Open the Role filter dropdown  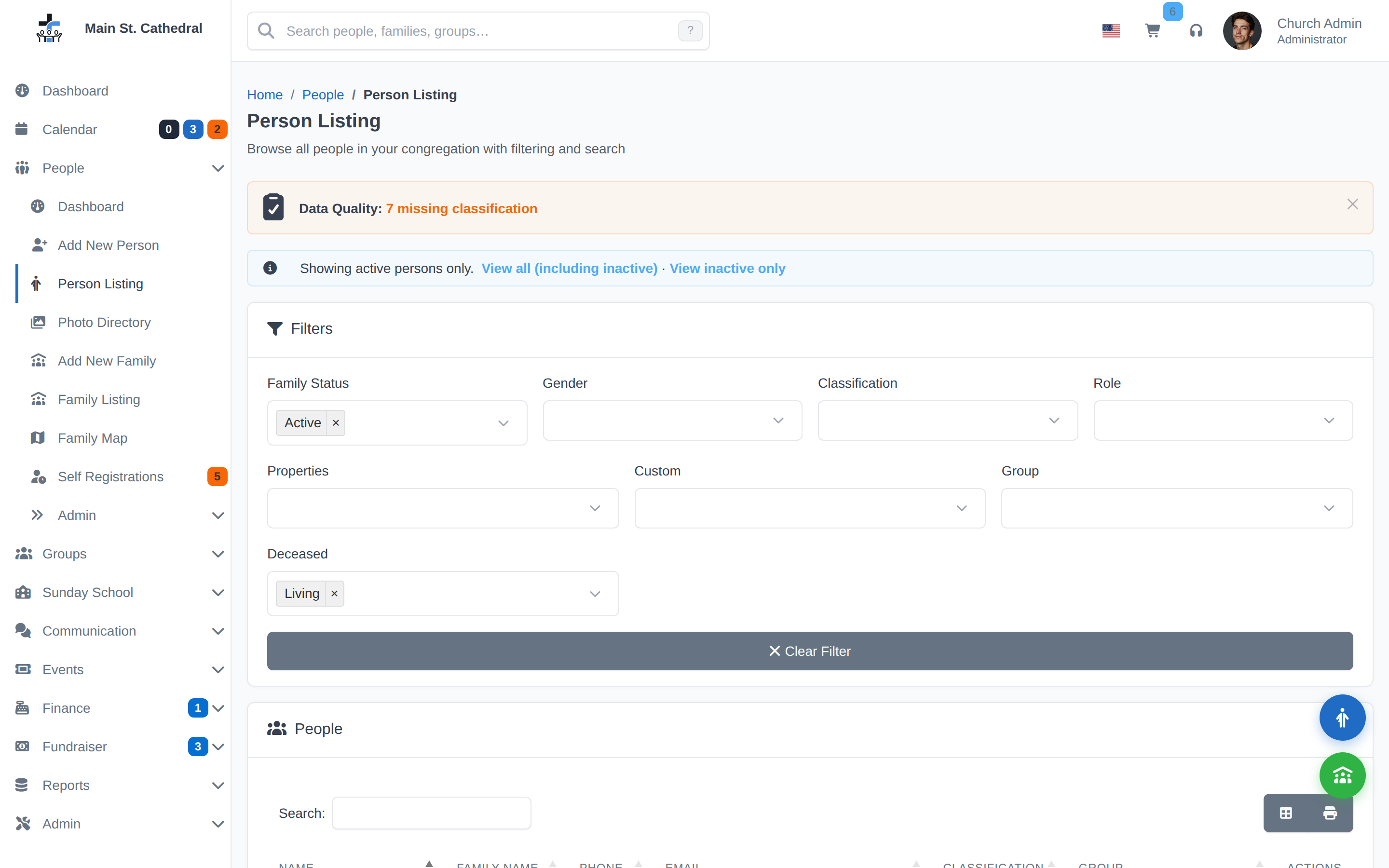1223,420
